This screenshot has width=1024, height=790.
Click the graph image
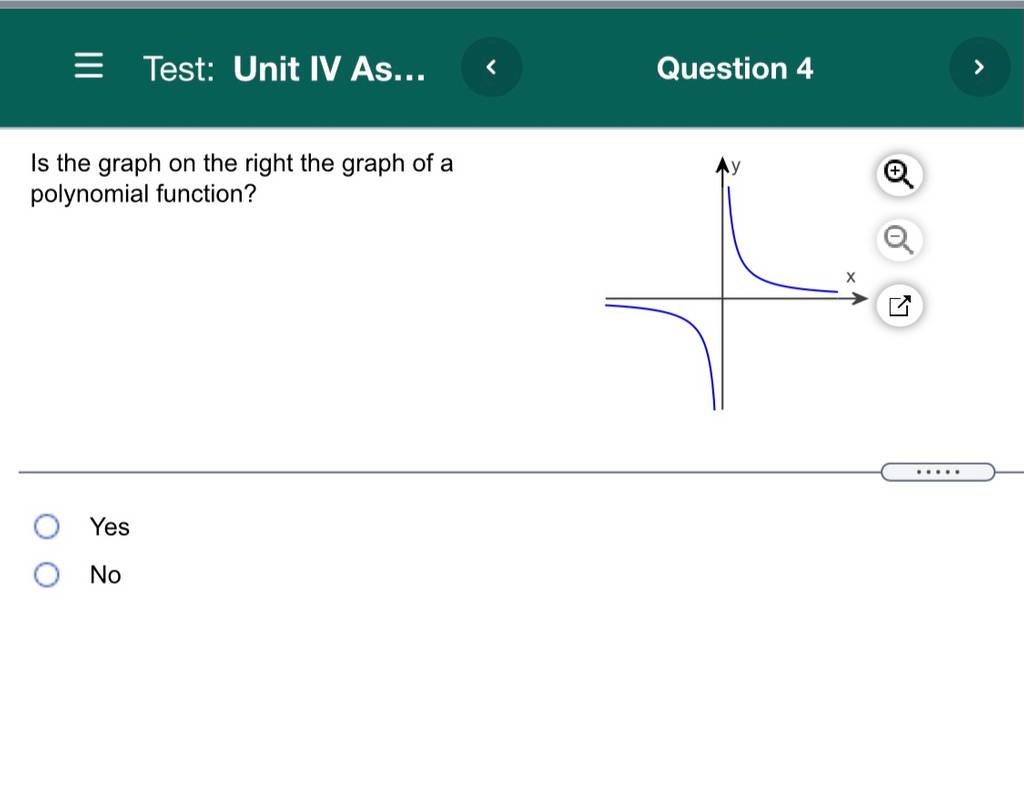tap(736, 283)
